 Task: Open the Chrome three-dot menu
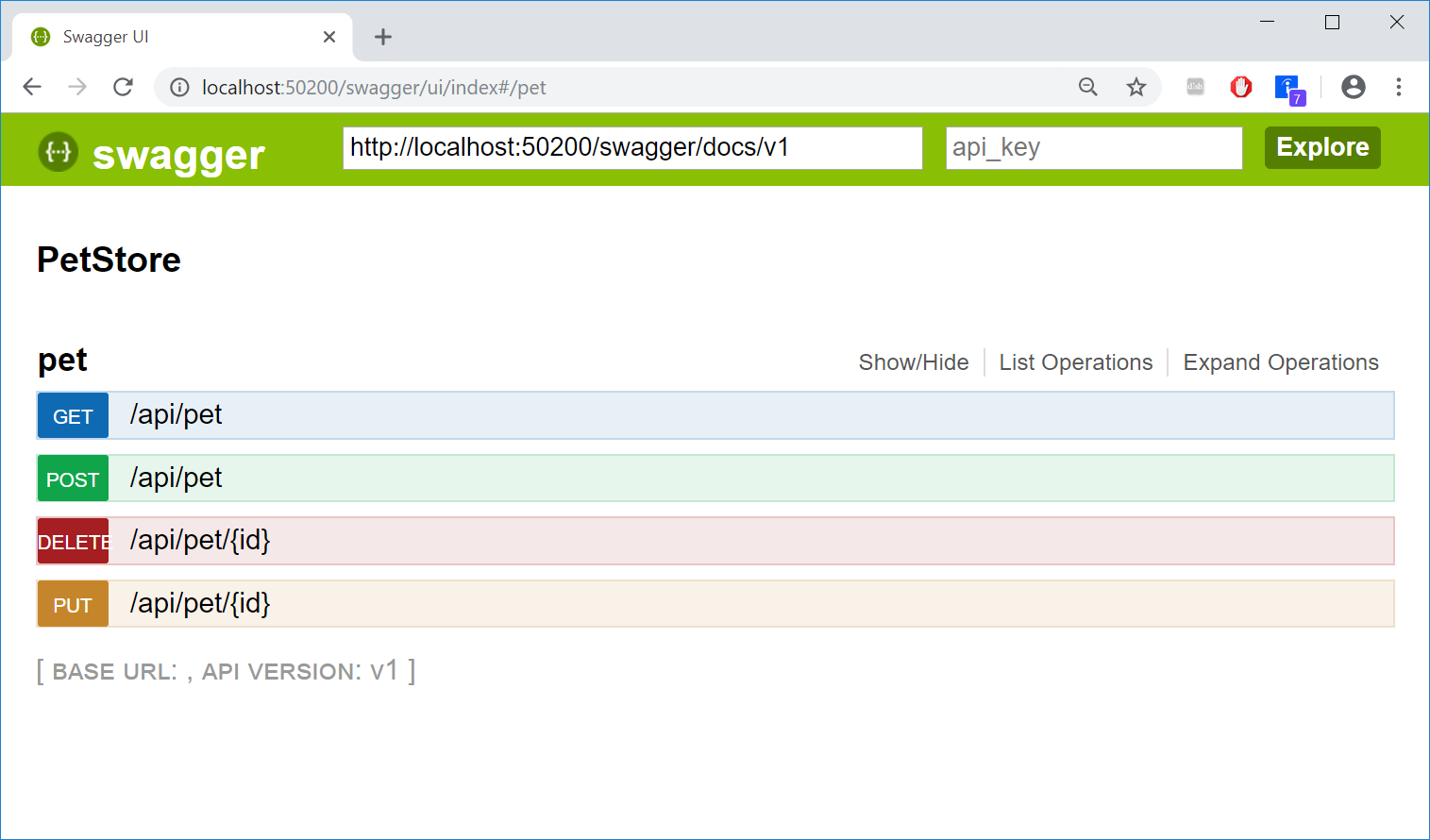point(1398,87)
